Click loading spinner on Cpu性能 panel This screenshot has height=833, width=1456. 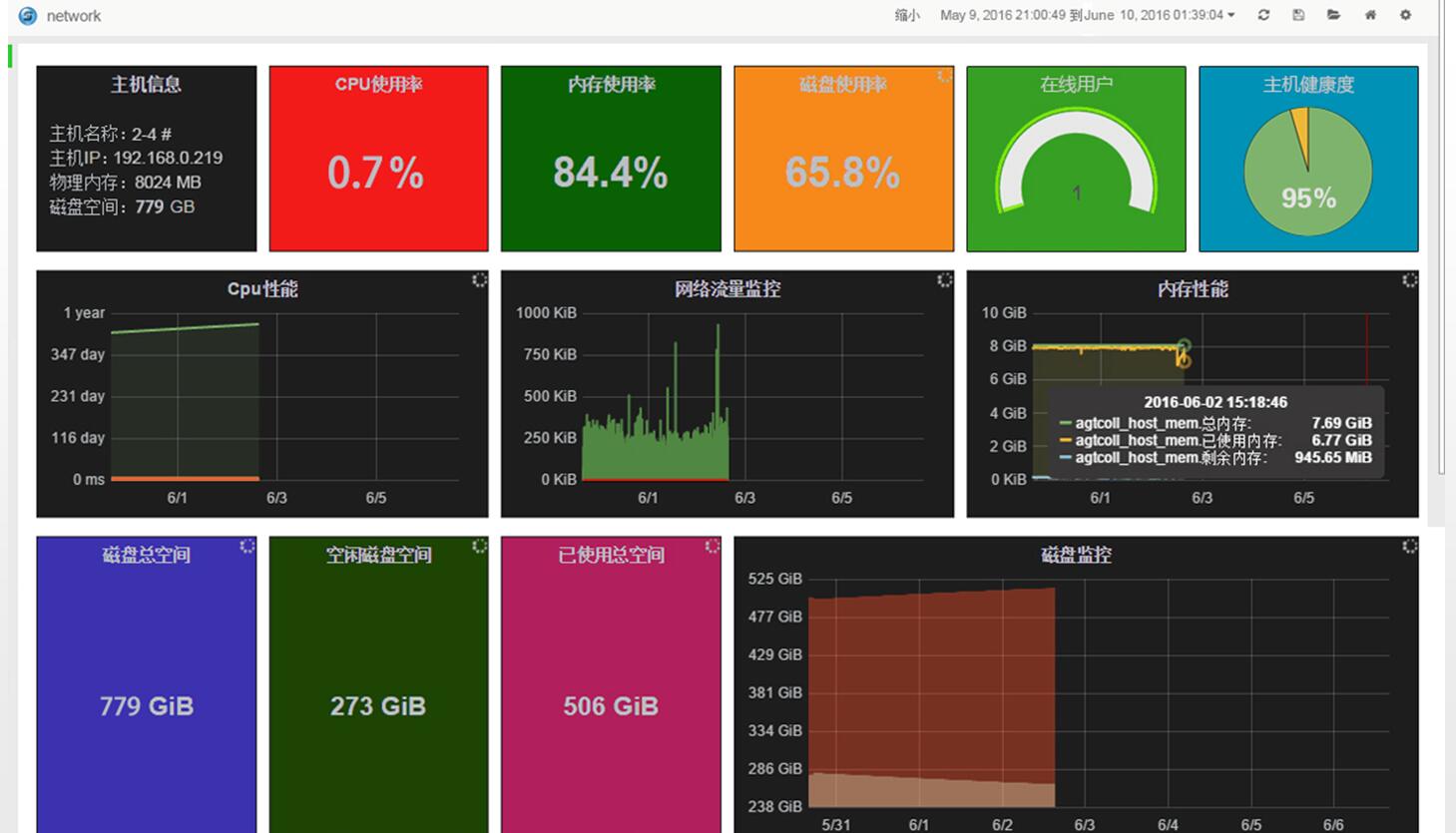(479, 280)
